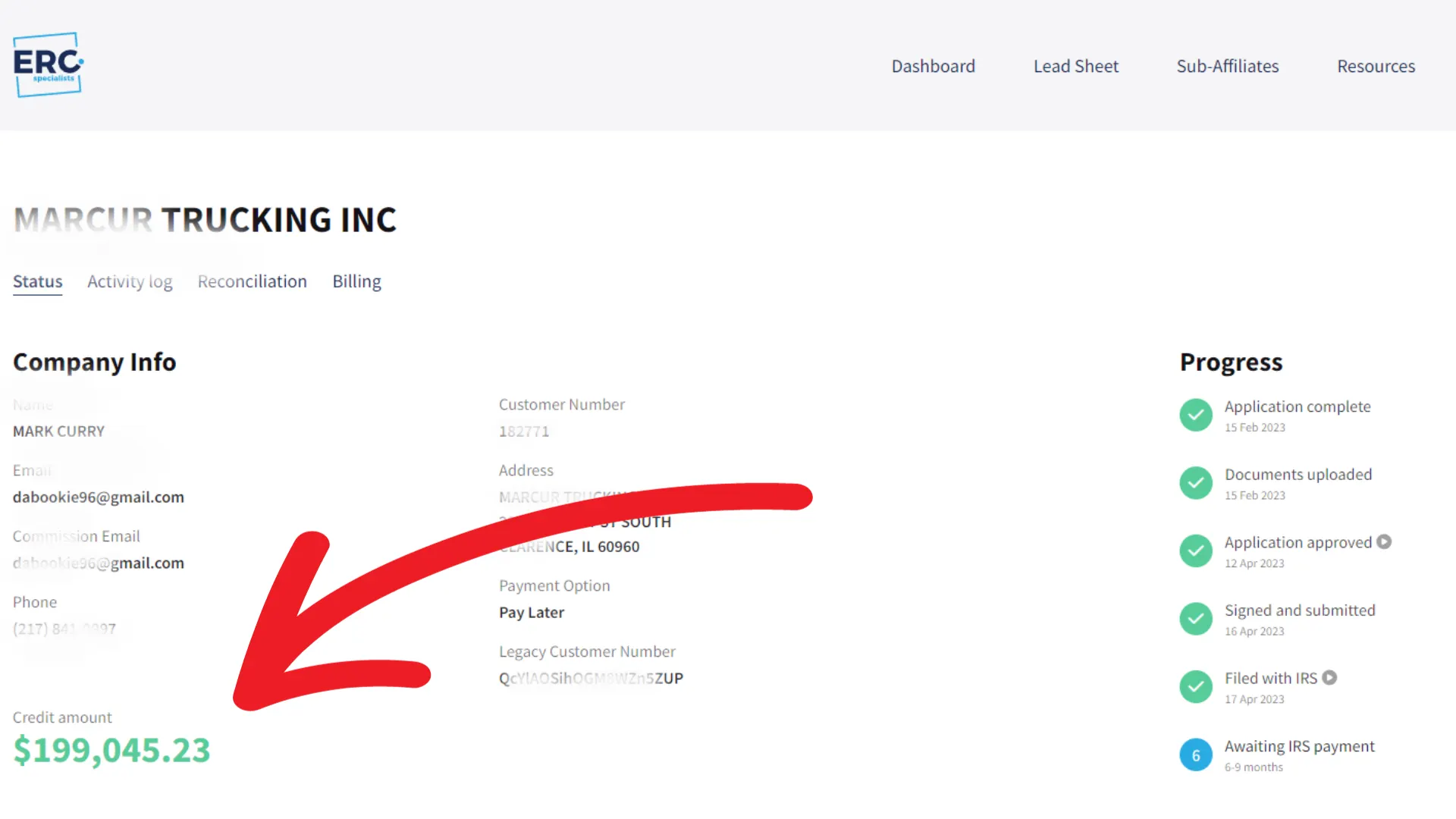1456x819 pixels.
Task: Click the 6-9 months estimate text
Action: 1254,767
